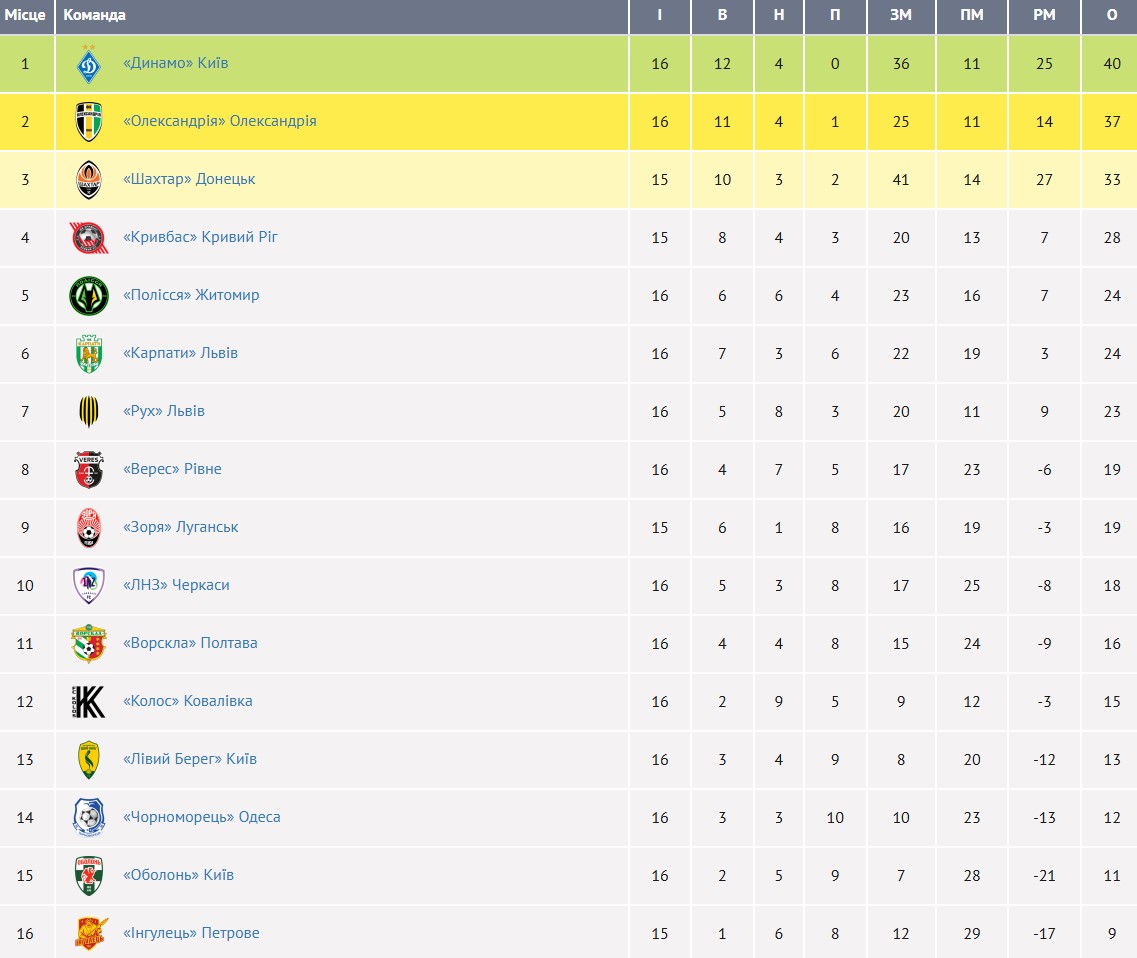Click the Zorya Luhansk club emblem
Viewport: 1137px width, 958px height.
coord(89,528)
